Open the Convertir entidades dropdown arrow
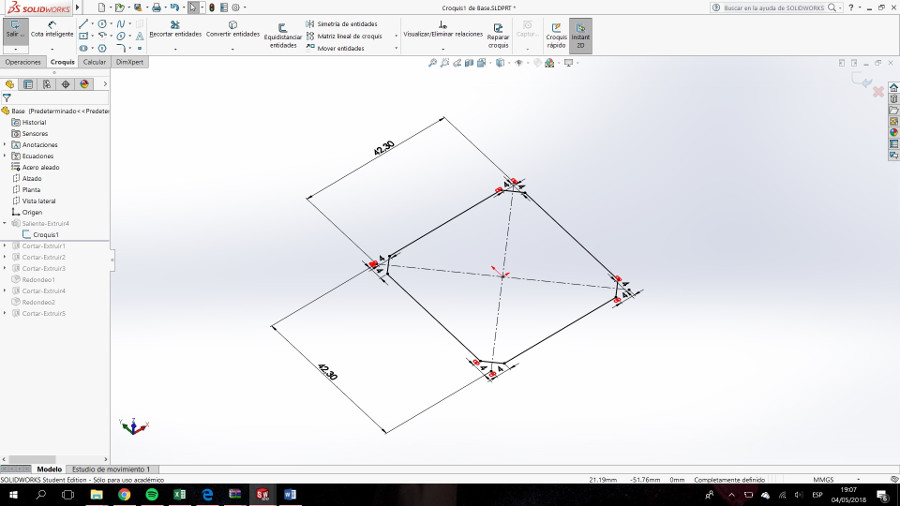This screenshot has width=900, height=506. [x=232, y=49]
